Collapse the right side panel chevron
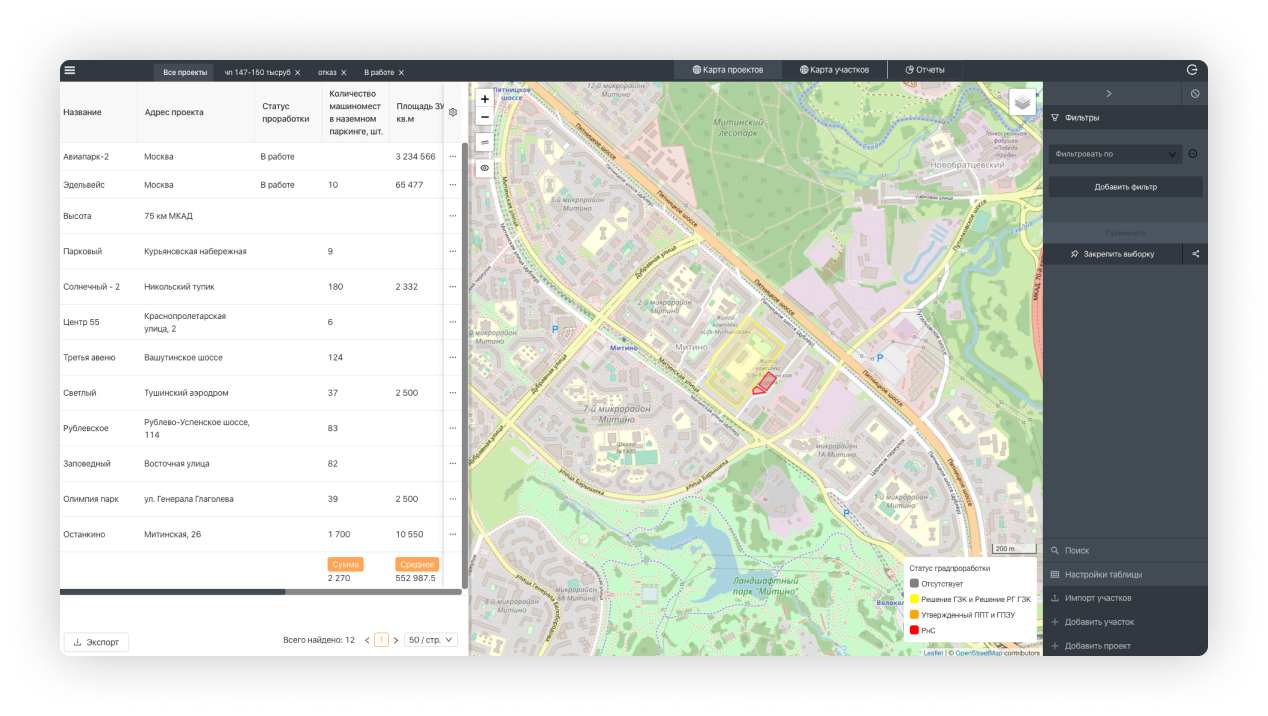Screen dimensions: 1268x716 (1108, 93)
